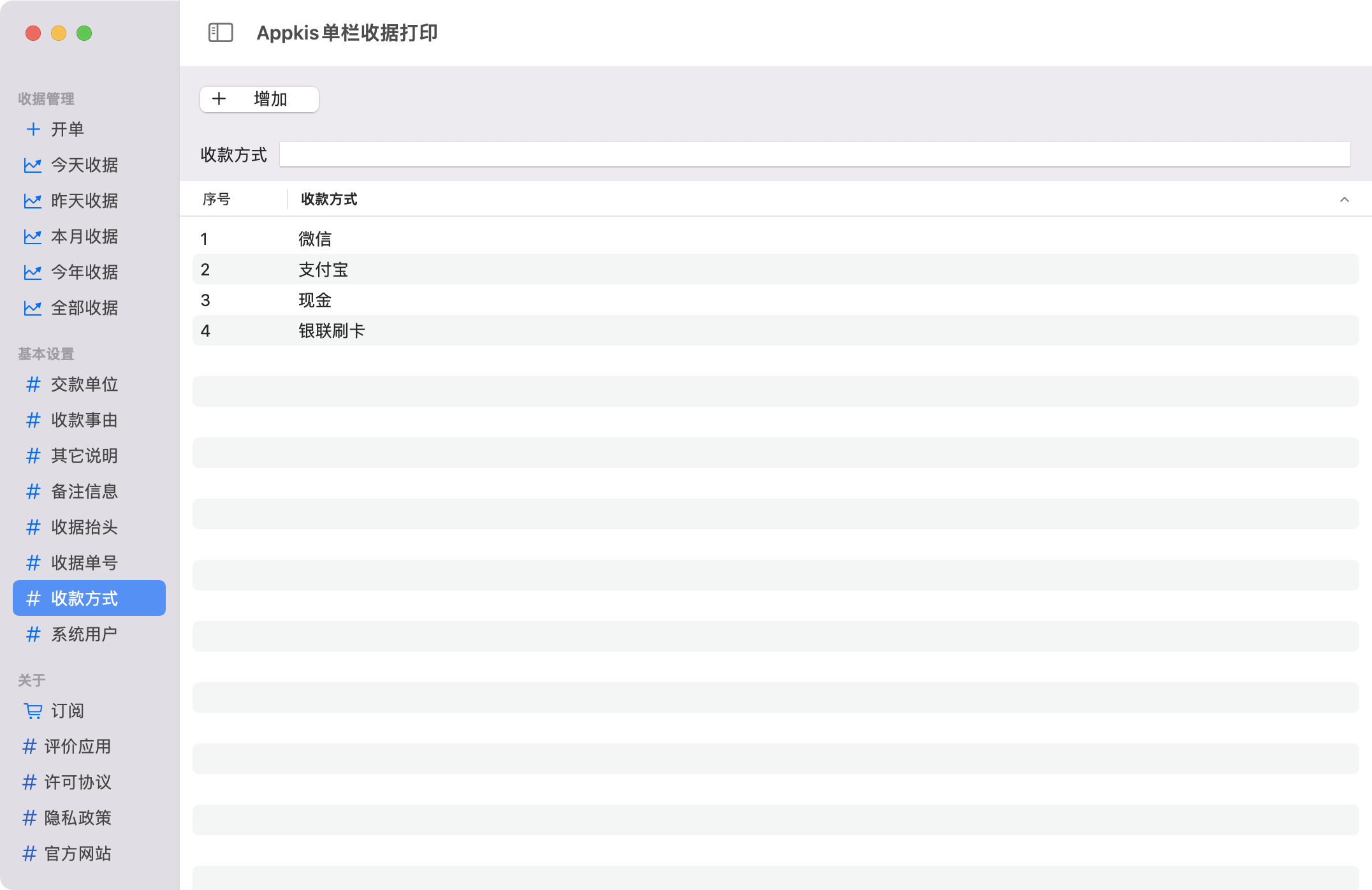1372x890 pixels.
Task: Click the hash icon beside 收款事由
Action: click(33, 420)
